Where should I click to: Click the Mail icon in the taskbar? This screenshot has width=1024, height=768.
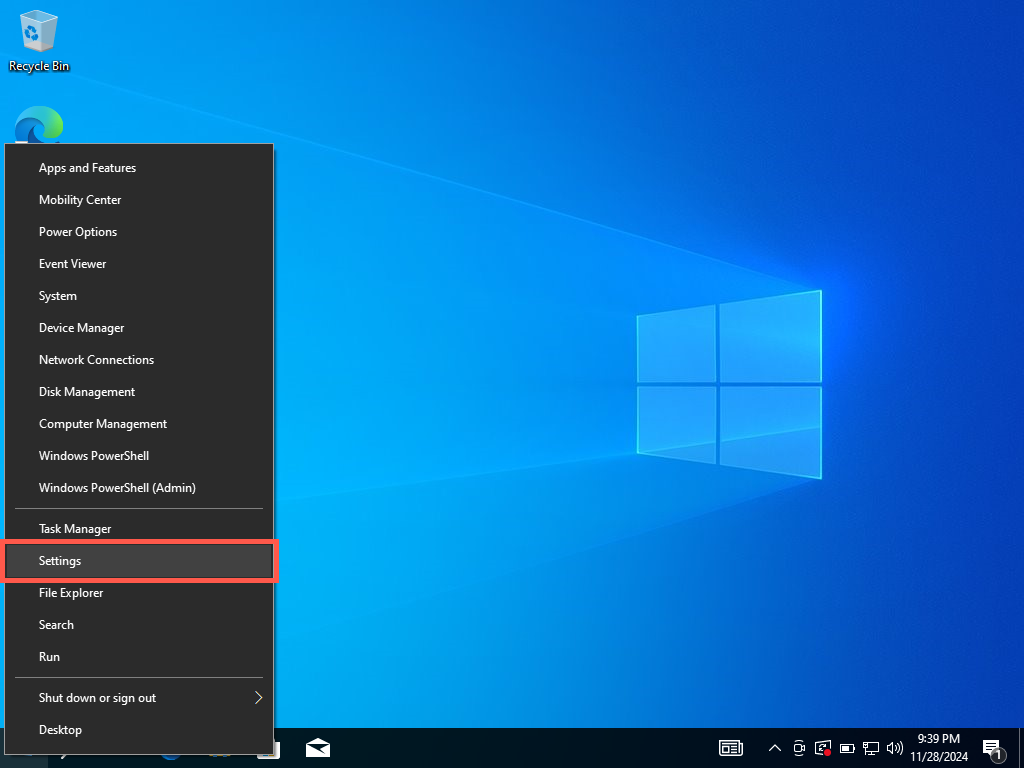click(318, 748)
